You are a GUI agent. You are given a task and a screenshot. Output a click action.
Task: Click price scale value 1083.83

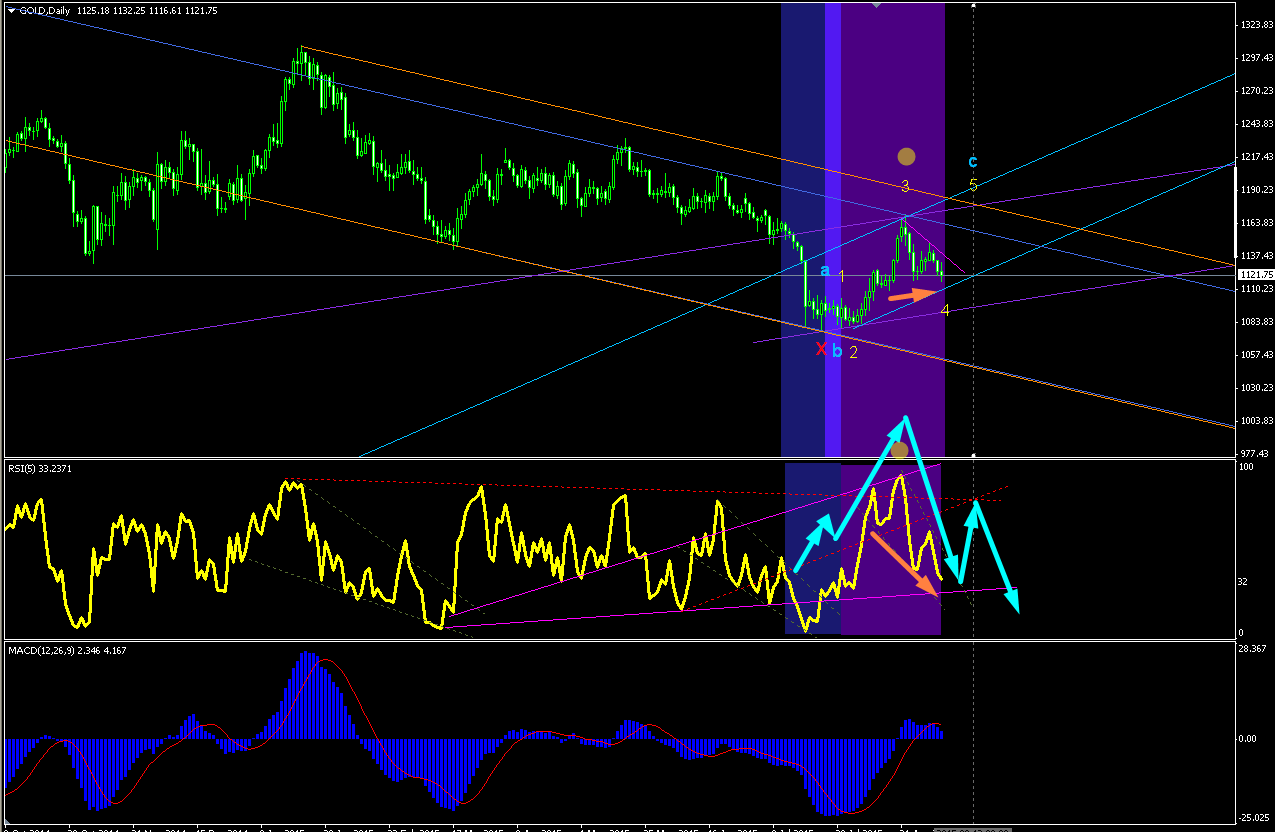[1255, 322]
